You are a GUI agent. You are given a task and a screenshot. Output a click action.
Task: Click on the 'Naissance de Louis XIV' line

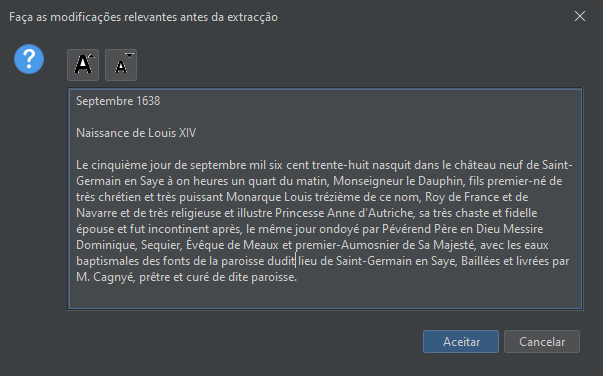(x=136, y=133)
